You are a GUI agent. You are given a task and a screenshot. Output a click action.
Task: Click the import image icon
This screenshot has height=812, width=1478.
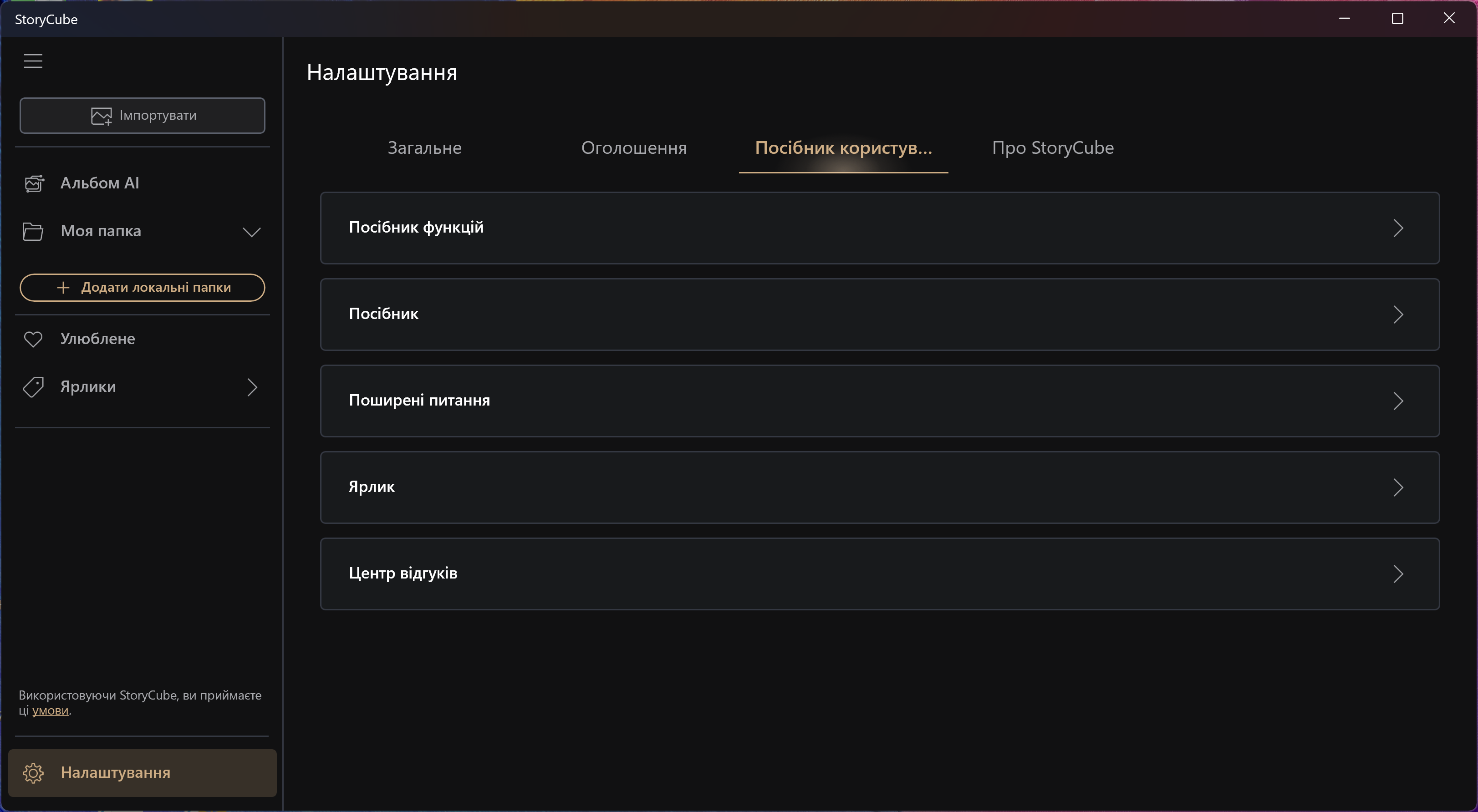[102, 116]
